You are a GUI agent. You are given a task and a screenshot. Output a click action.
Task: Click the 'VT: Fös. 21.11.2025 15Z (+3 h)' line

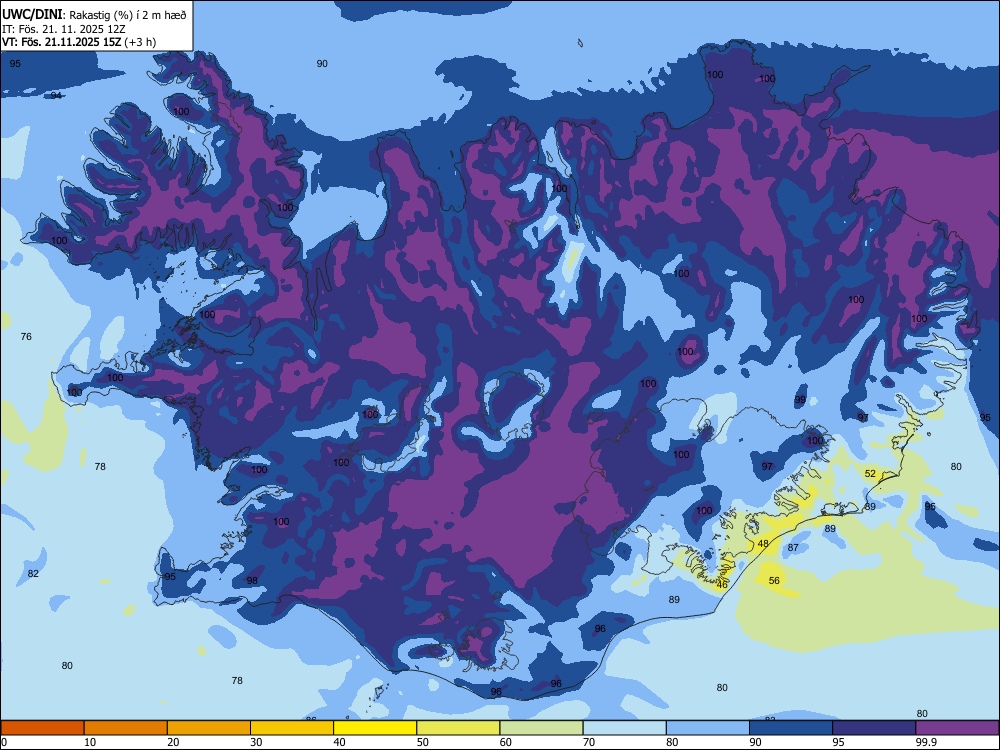tap(79, 42)
